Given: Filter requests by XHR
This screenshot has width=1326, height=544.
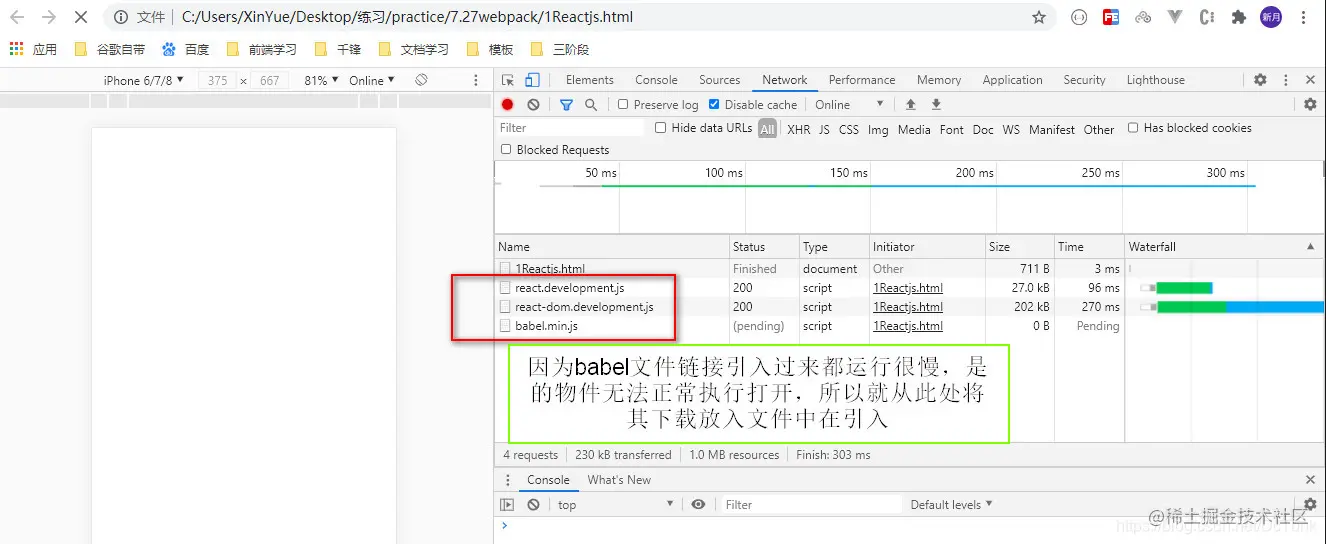Looking at the screenshot, I should tap(799, 129).
